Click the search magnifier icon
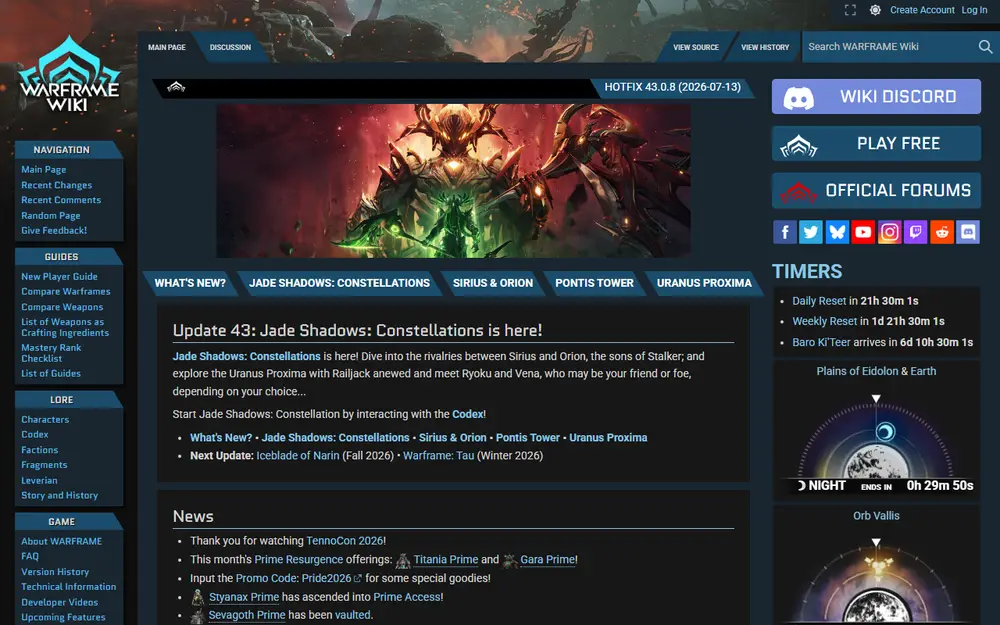Image resolution: width=1000 pixels, height=625 pixels. point(985,47)
